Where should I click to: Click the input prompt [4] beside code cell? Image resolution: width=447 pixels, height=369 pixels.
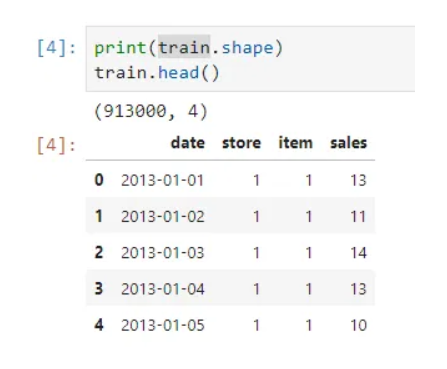[56, 48]
